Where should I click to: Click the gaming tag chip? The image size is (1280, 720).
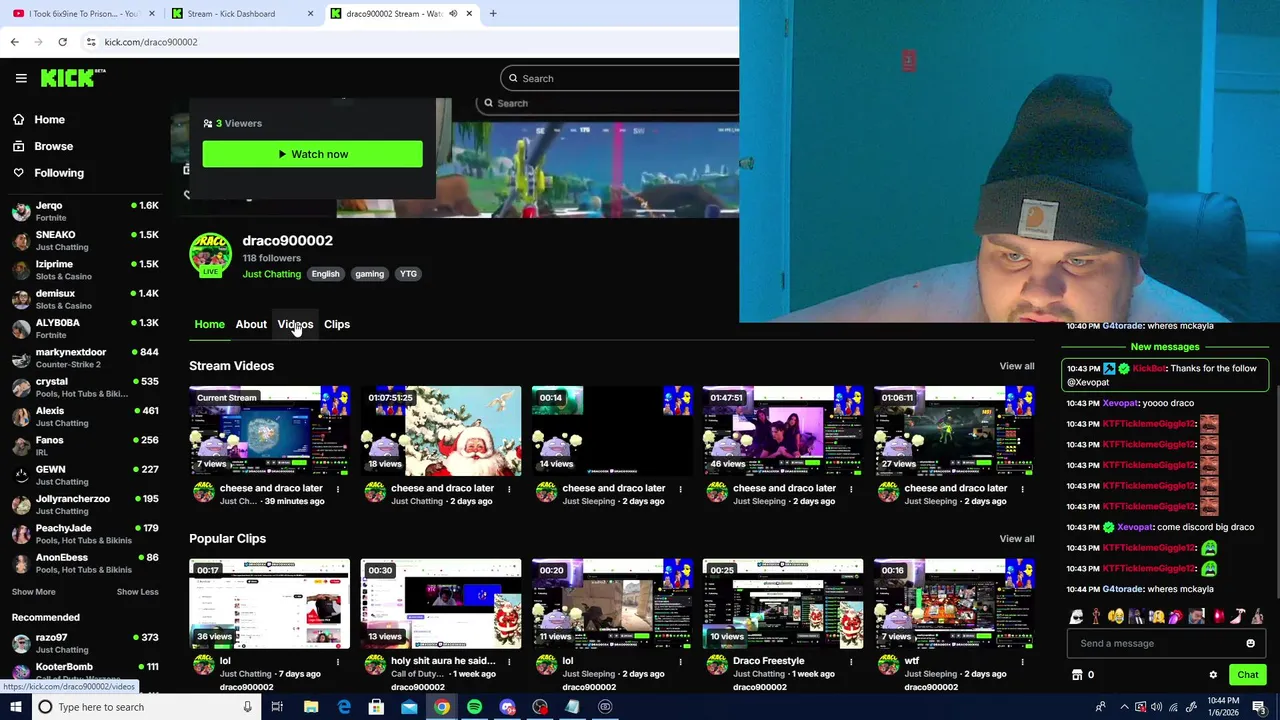369,274
